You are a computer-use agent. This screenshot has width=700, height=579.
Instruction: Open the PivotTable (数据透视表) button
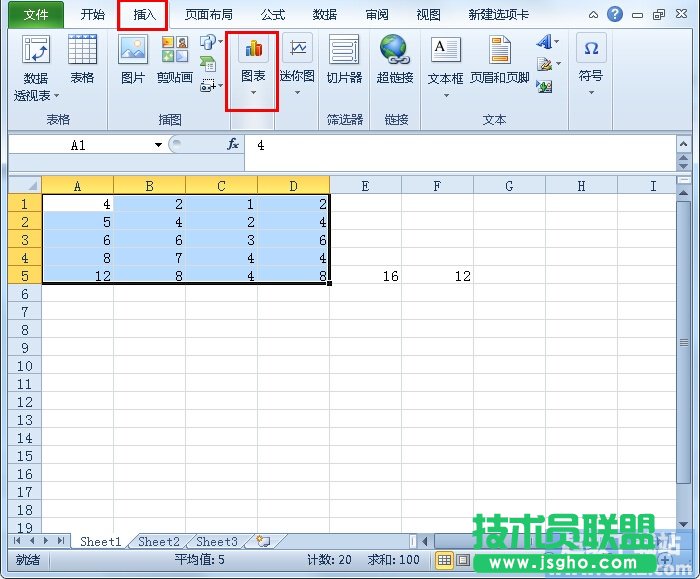(x=36, y=68)
